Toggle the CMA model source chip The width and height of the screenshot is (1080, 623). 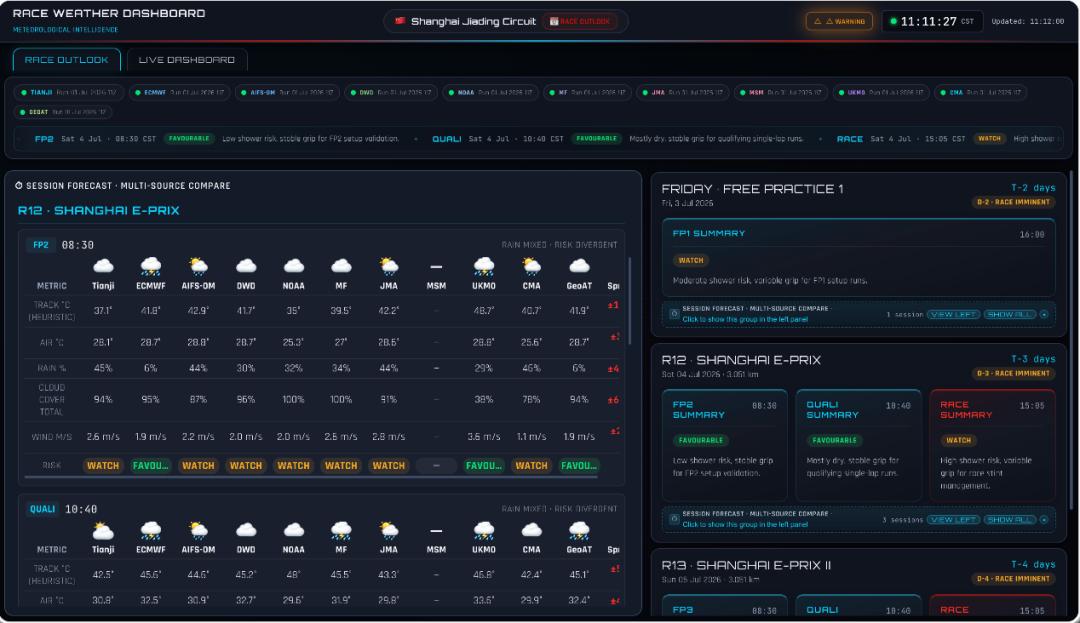[981, 92]
